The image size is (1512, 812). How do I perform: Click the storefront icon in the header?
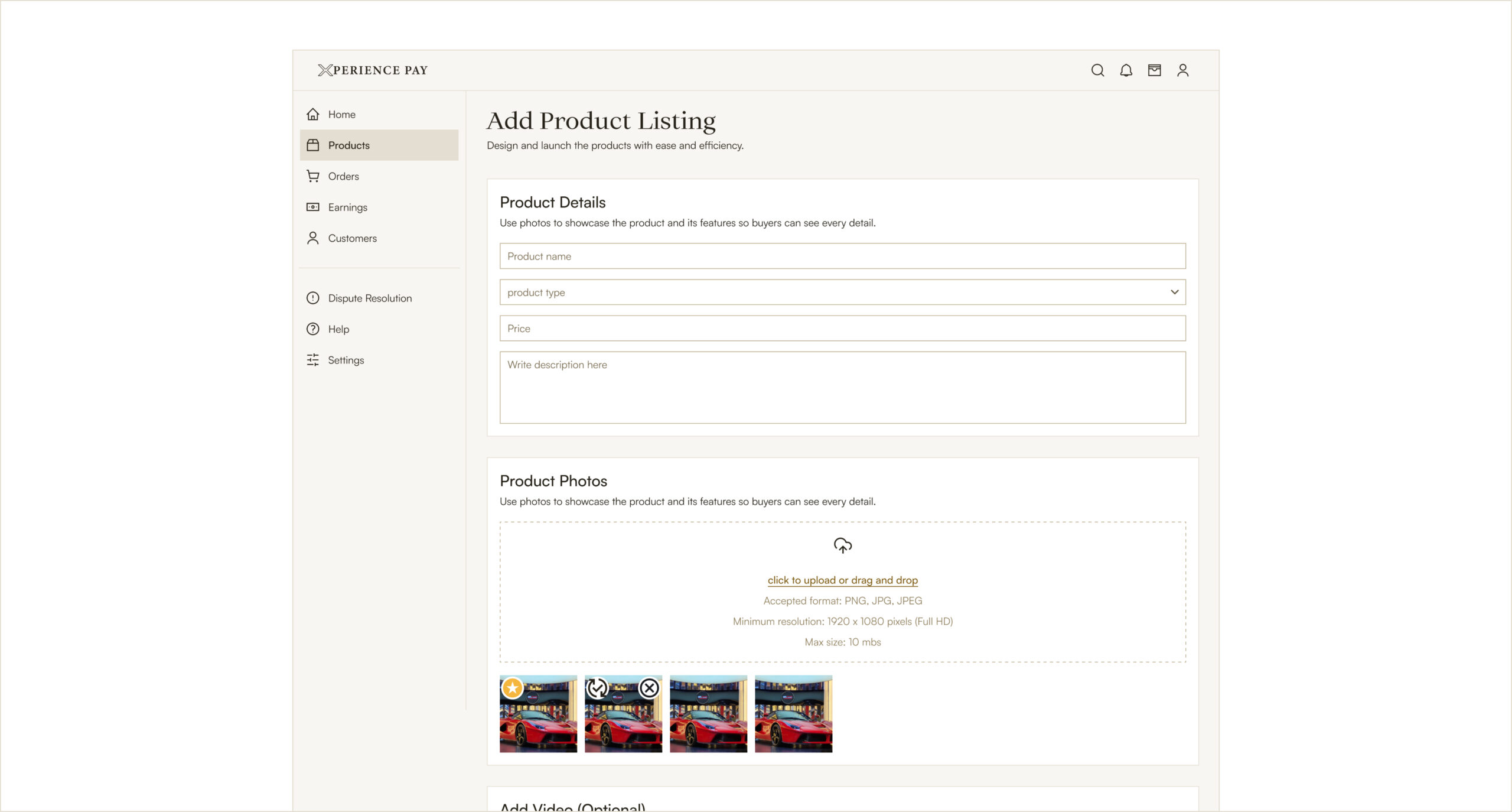point(1154,70)
